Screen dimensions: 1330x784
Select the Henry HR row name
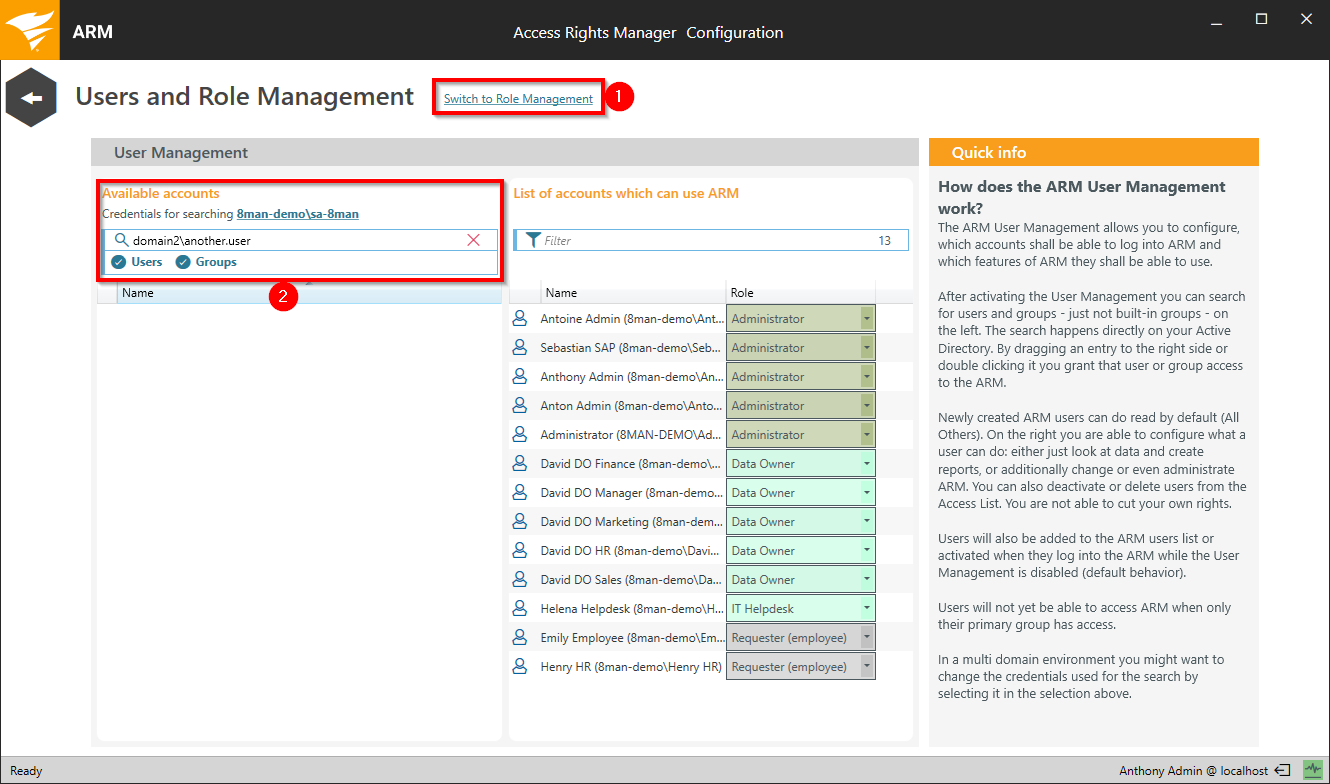[x=631, y=667]
